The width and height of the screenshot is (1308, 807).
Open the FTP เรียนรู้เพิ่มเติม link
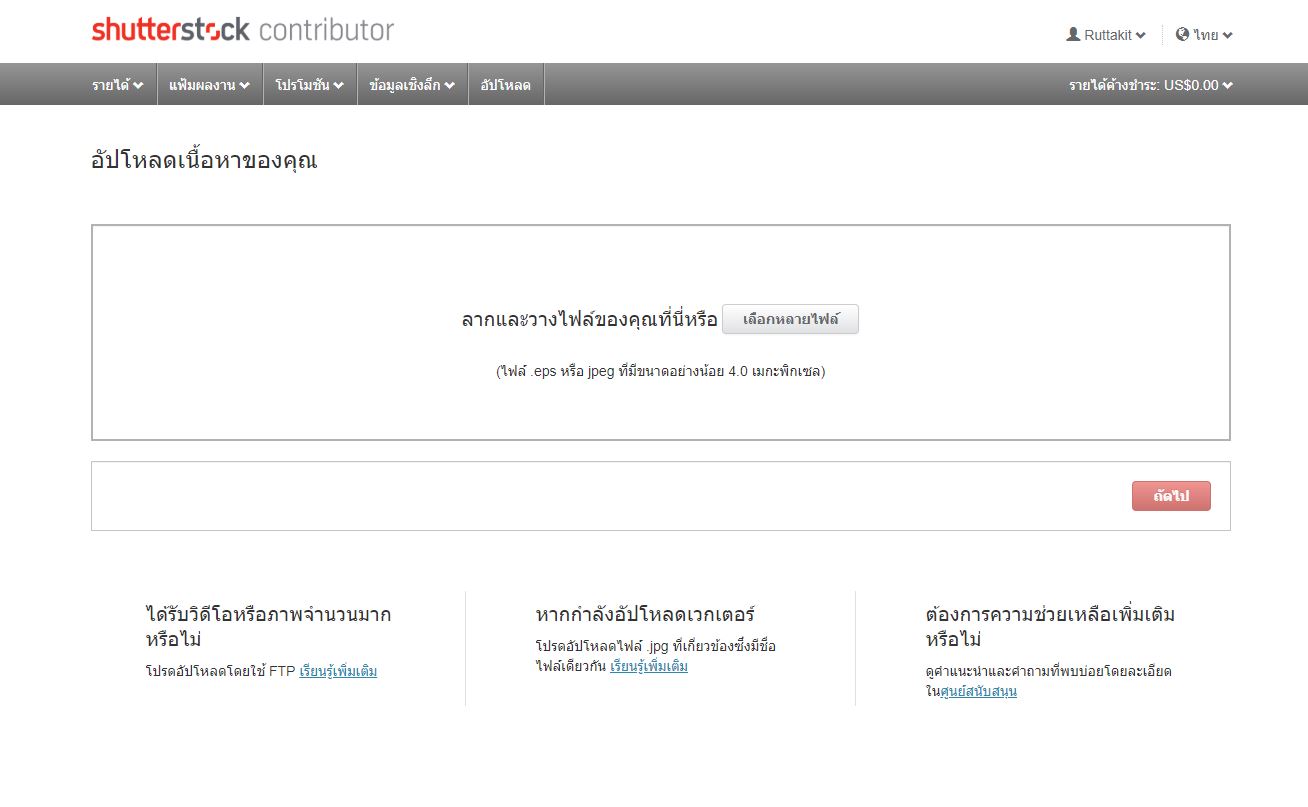point(338,672)
